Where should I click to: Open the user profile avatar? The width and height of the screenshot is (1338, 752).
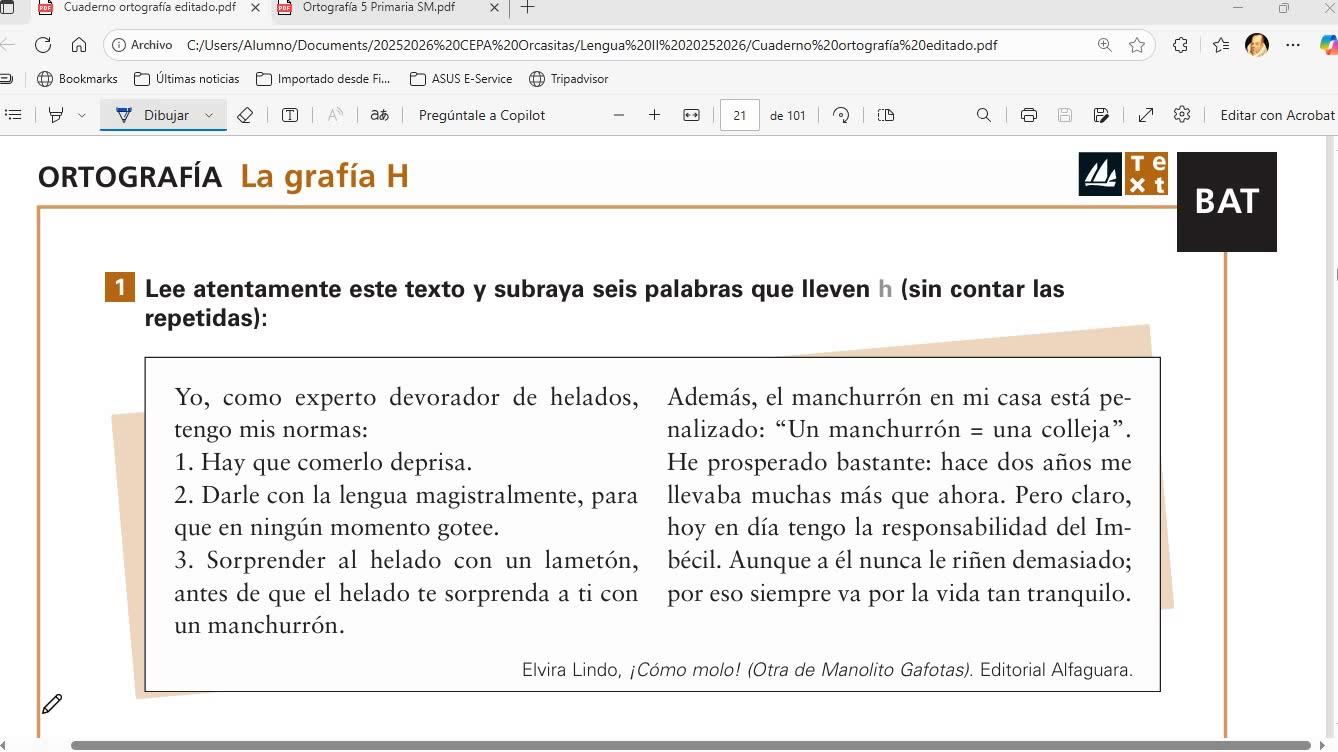(1257, 45)
